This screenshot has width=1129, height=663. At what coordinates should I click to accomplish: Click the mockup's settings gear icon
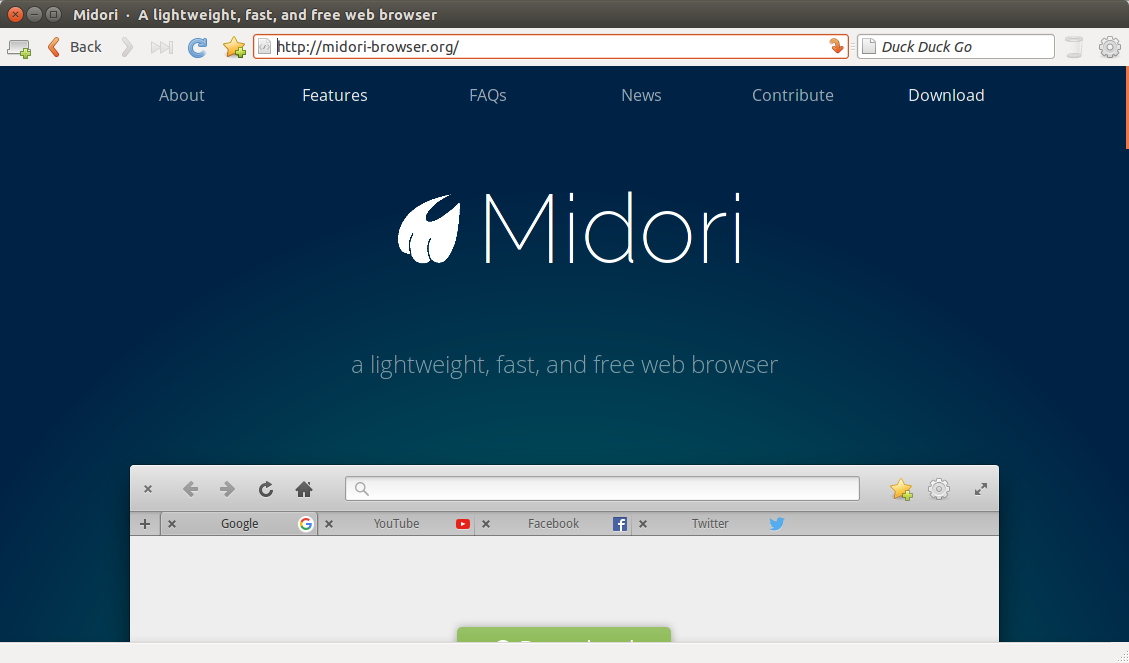point(939,489)
